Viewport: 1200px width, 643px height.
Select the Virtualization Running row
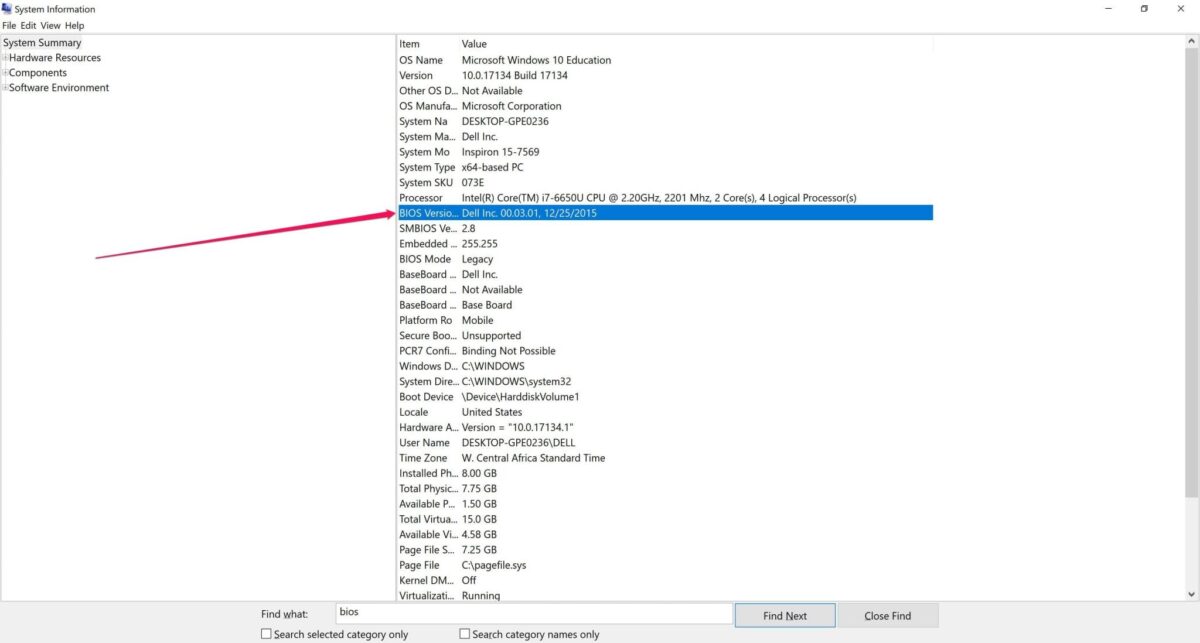665,596
